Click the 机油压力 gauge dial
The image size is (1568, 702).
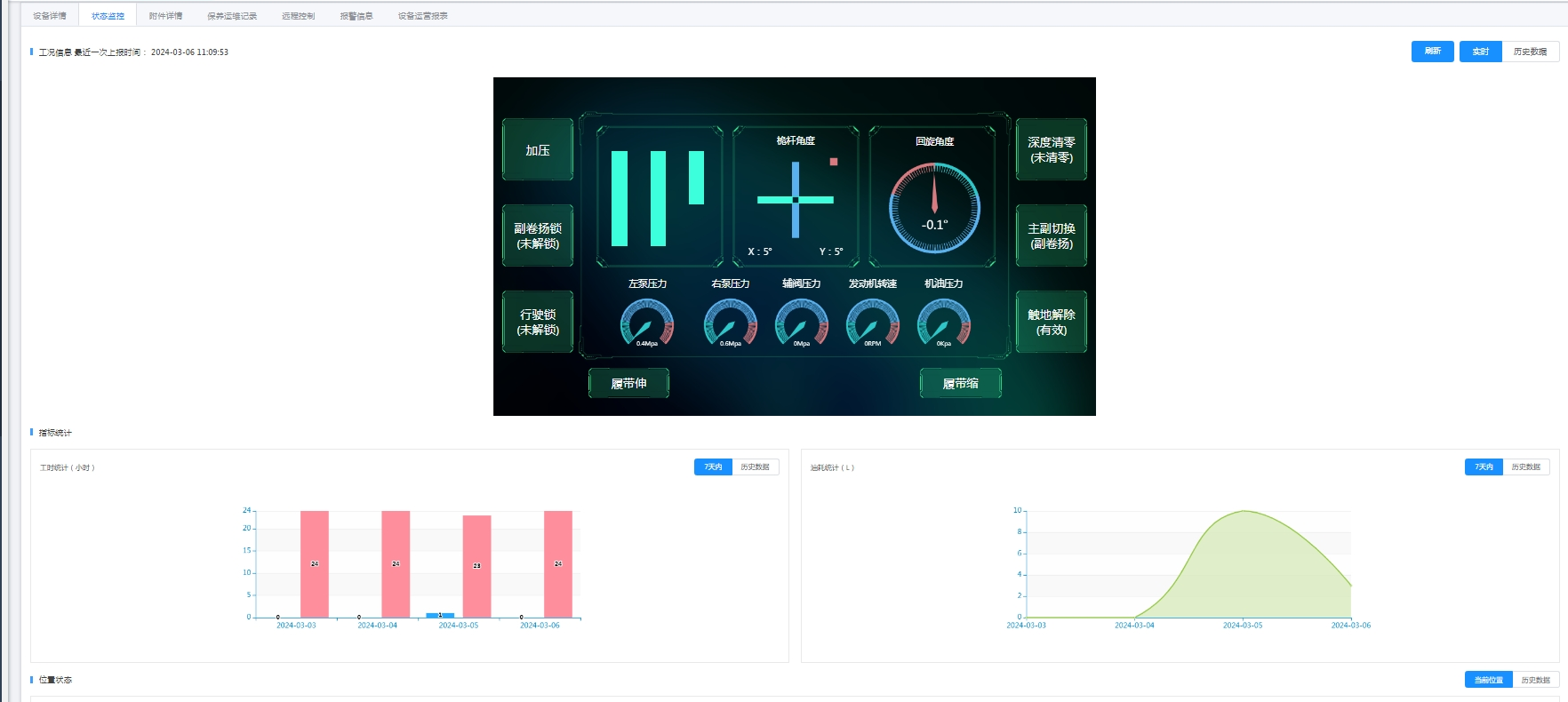943,323
